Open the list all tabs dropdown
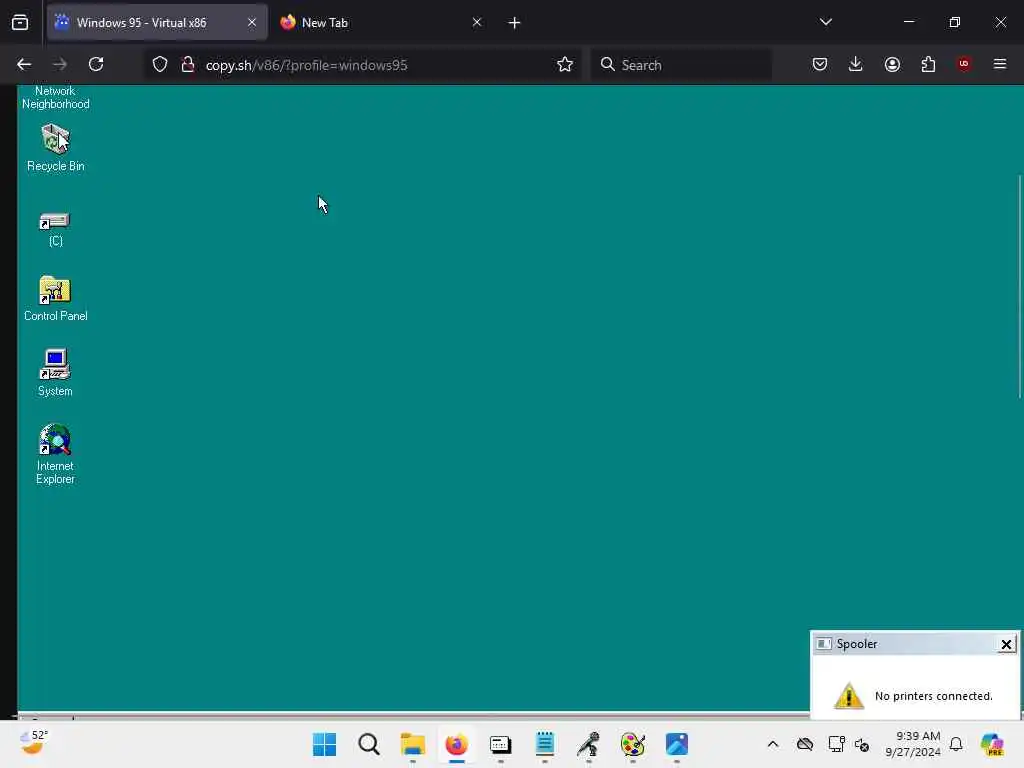This screenshot has width=1024, height=768. [x=825, y=22]
